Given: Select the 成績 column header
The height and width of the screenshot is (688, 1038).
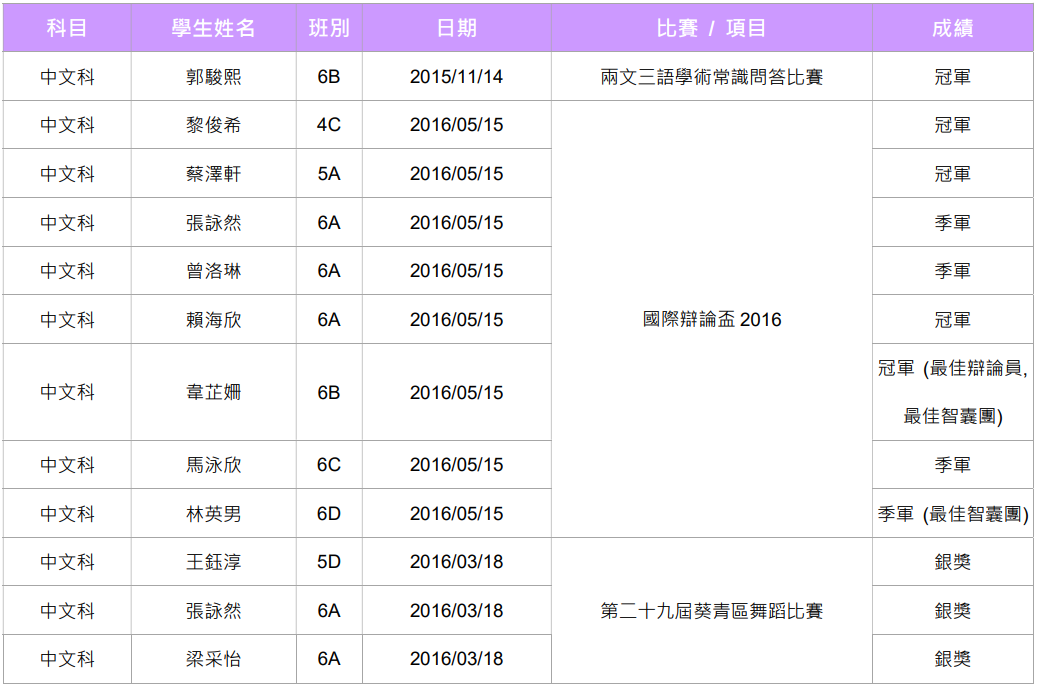Looking at the screenshot, I should coord(952,28).
